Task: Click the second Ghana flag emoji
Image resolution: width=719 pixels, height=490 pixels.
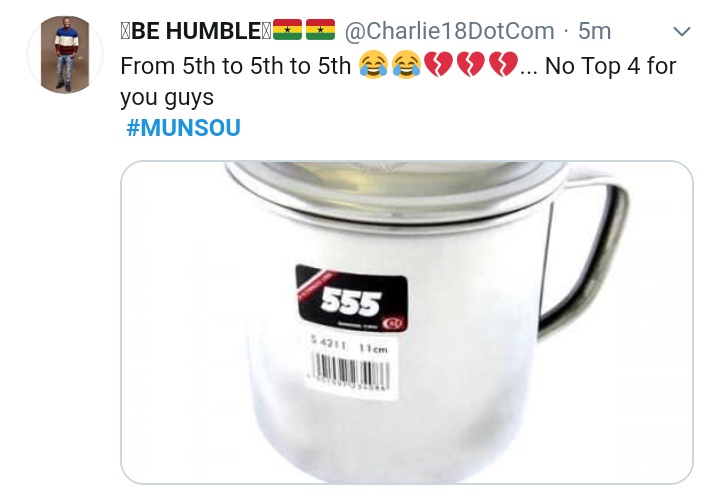Action: pyautogui.click(x=321, y=30)
